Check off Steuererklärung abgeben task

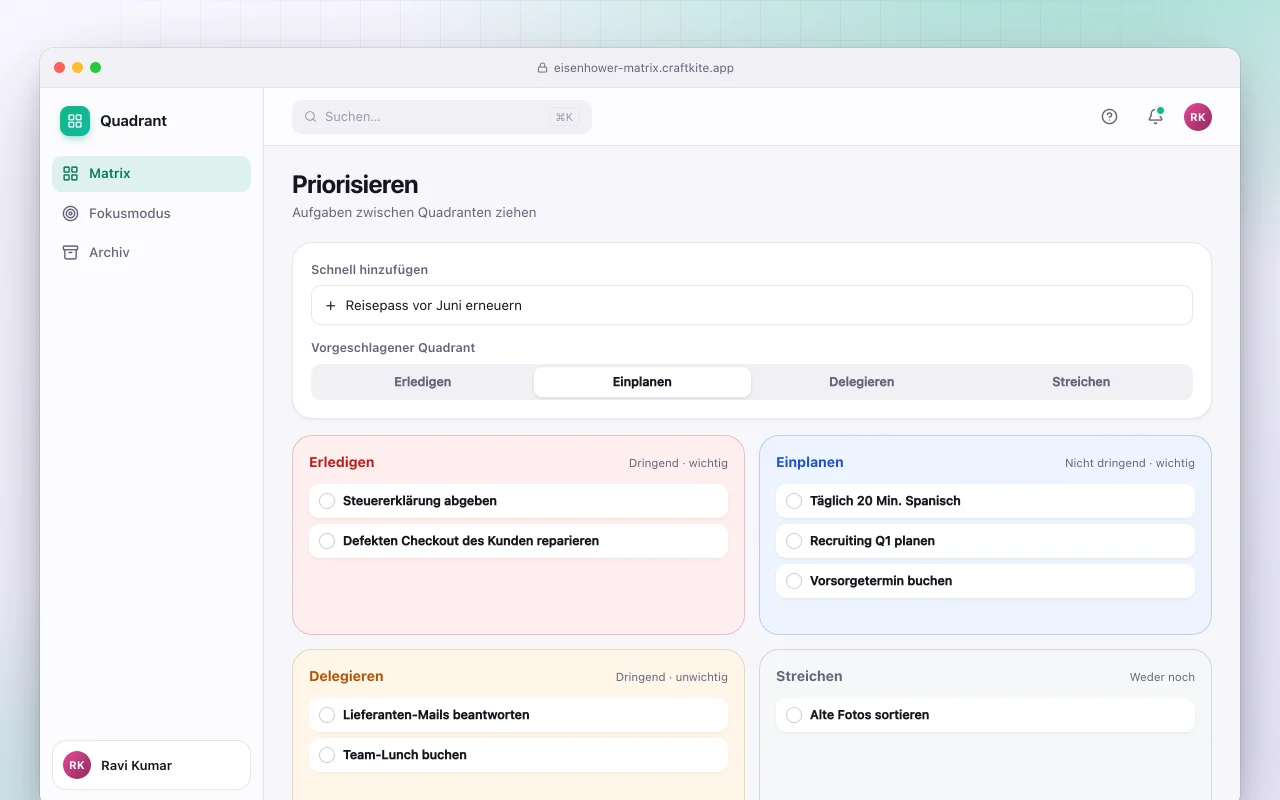tap(327, 501)
